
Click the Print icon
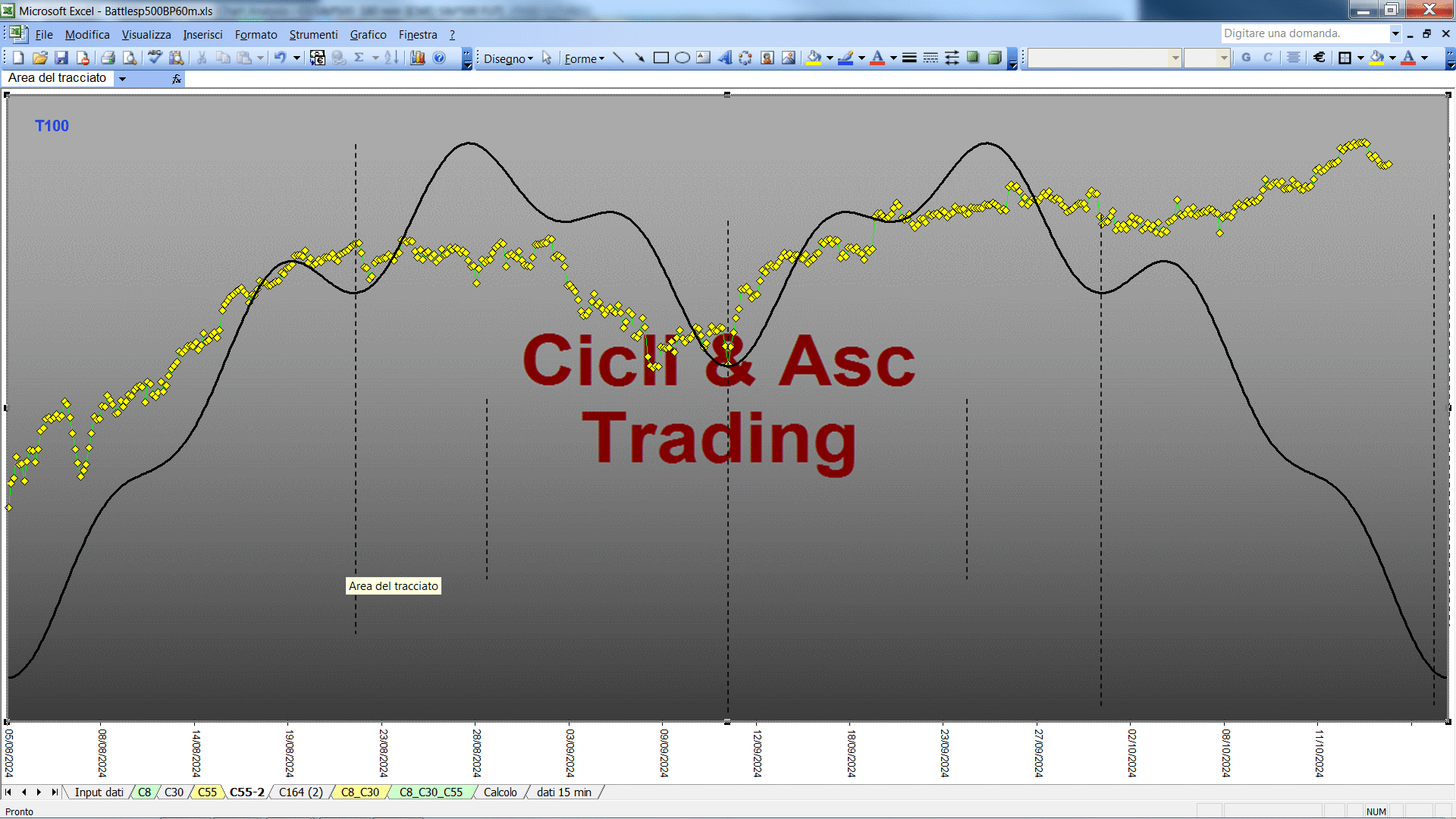point(108,58)
